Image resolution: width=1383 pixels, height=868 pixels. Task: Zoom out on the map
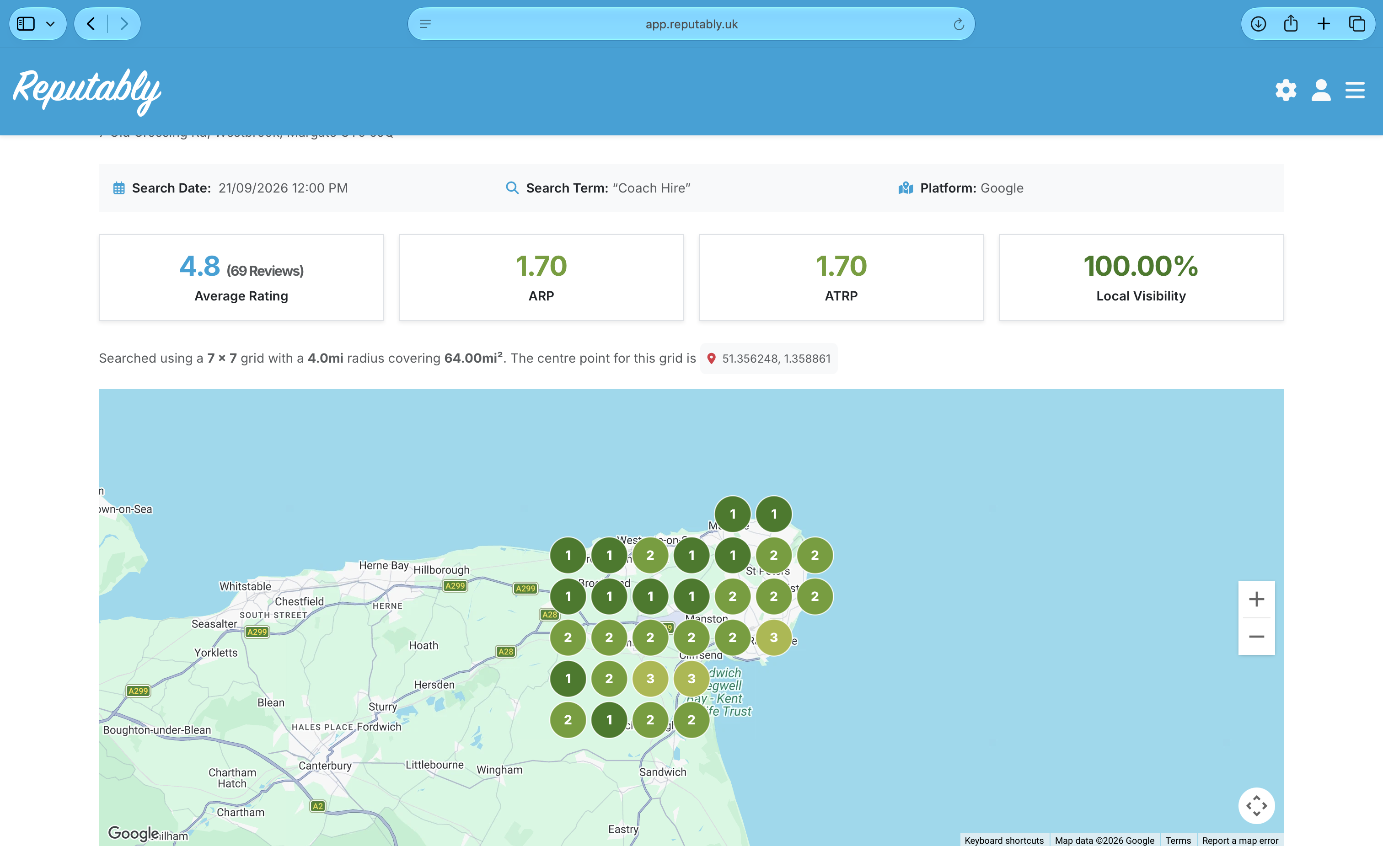pyautogui.click(x=1256, y=636)
